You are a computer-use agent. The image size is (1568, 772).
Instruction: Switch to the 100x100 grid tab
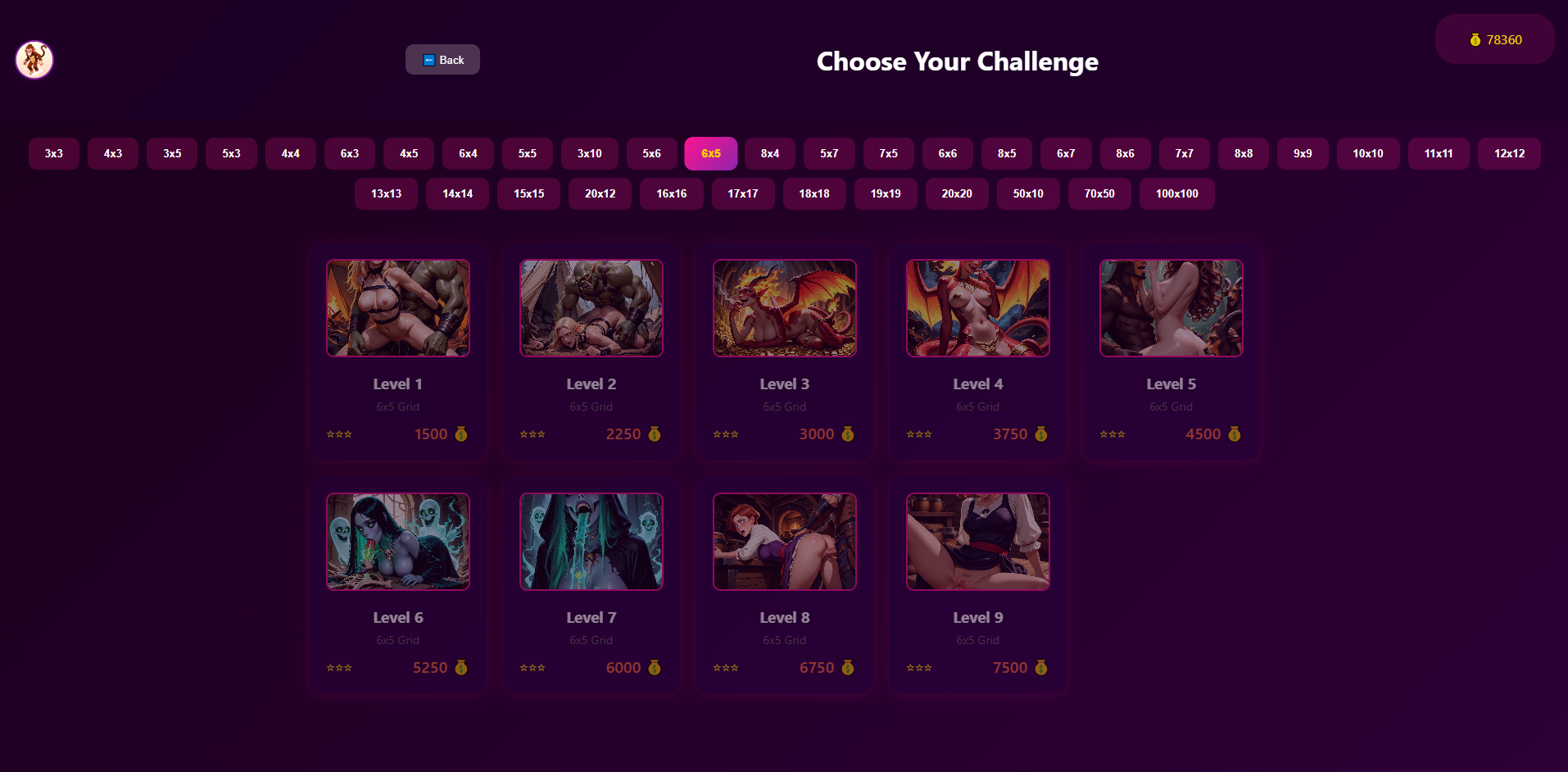(x=1176, y=193)
